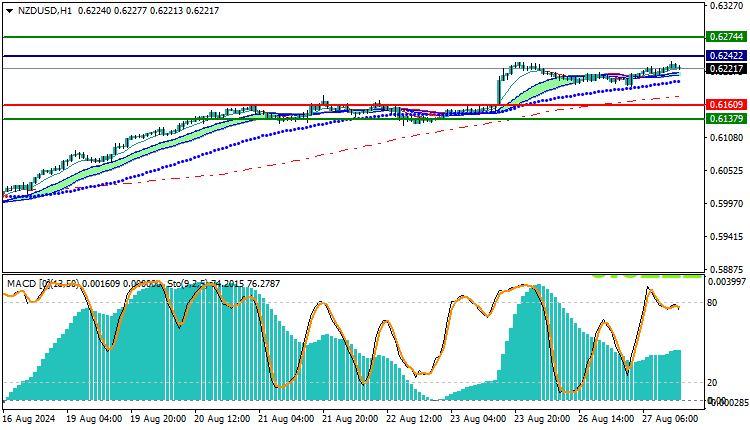Click the 0.59415 price axis label

pyautogui.click(x=726, y=237)
